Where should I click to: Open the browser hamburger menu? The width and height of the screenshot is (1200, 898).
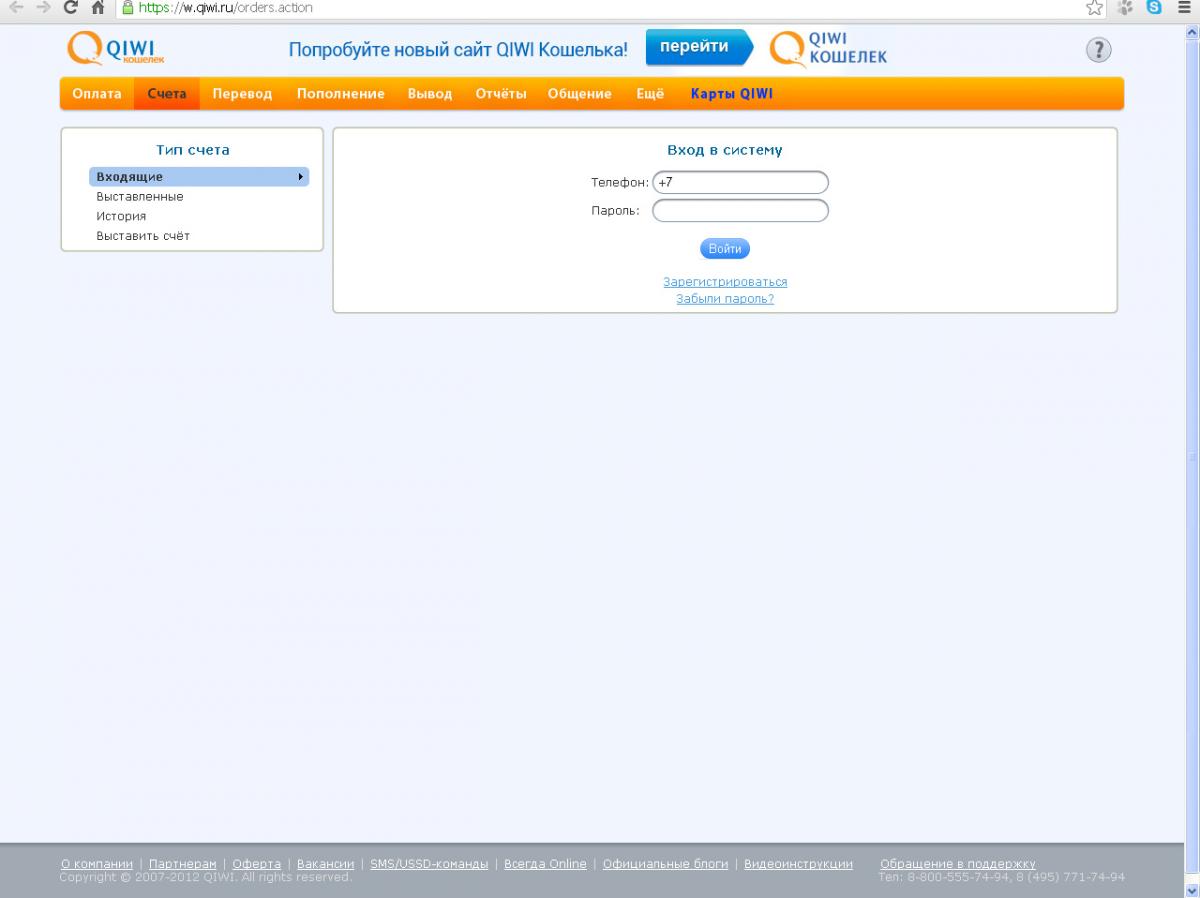[x=1183, y=7]
